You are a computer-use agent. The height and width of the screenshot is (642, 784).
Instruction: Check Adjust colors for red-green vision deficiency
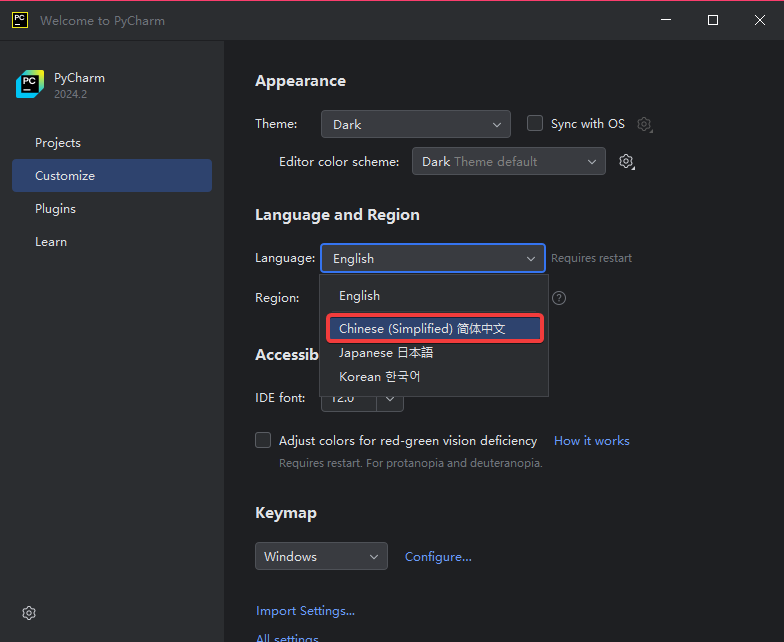coord(263,440)
